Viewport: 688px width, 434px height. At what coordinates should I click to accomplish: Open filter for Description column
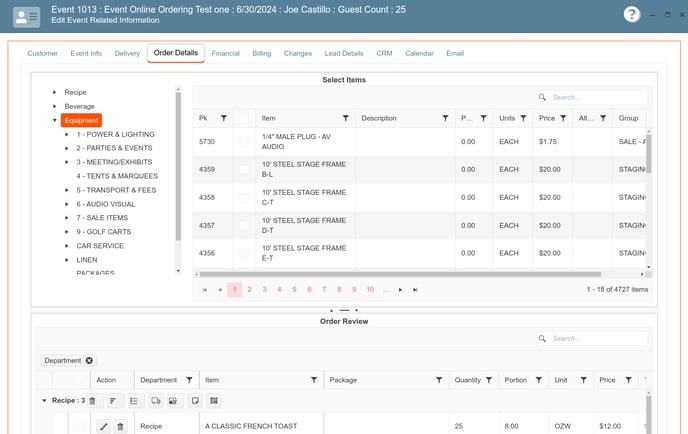(445, 118)
